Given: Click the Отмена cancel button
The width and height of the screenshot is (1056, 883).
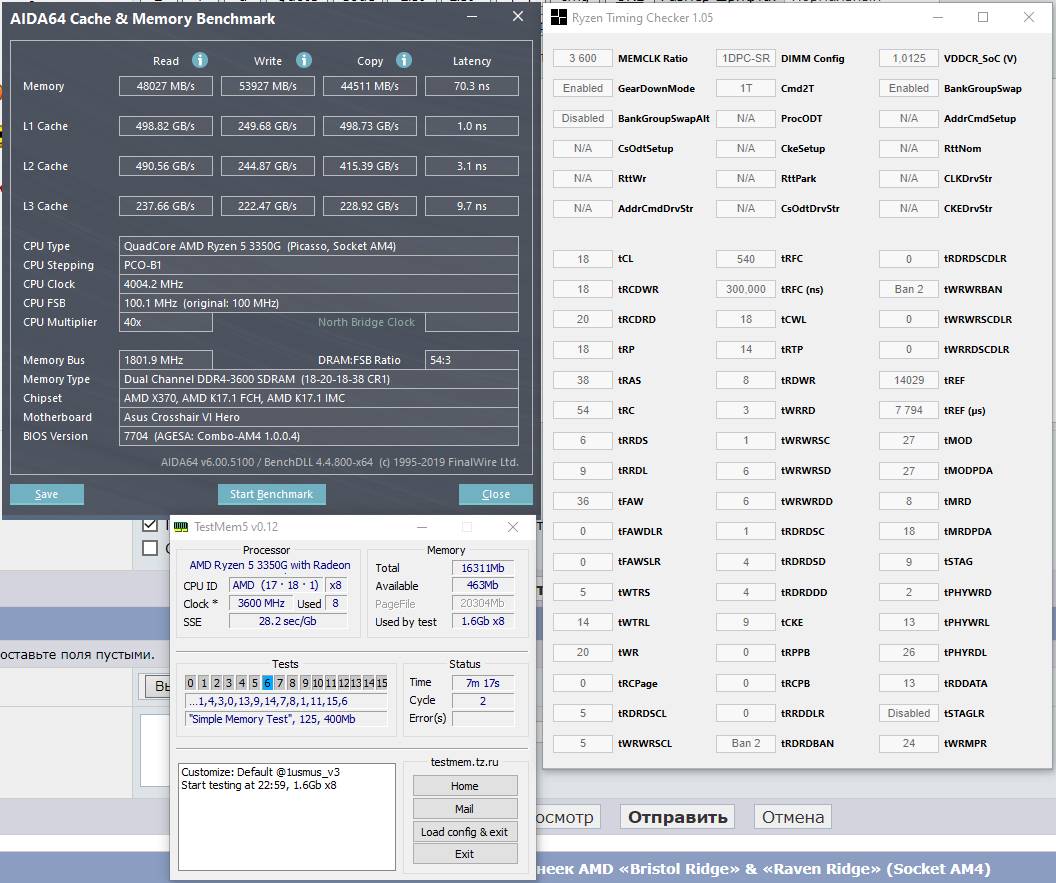Looking at the screenshot, I should pyautogui.click(x=793, y=817).
